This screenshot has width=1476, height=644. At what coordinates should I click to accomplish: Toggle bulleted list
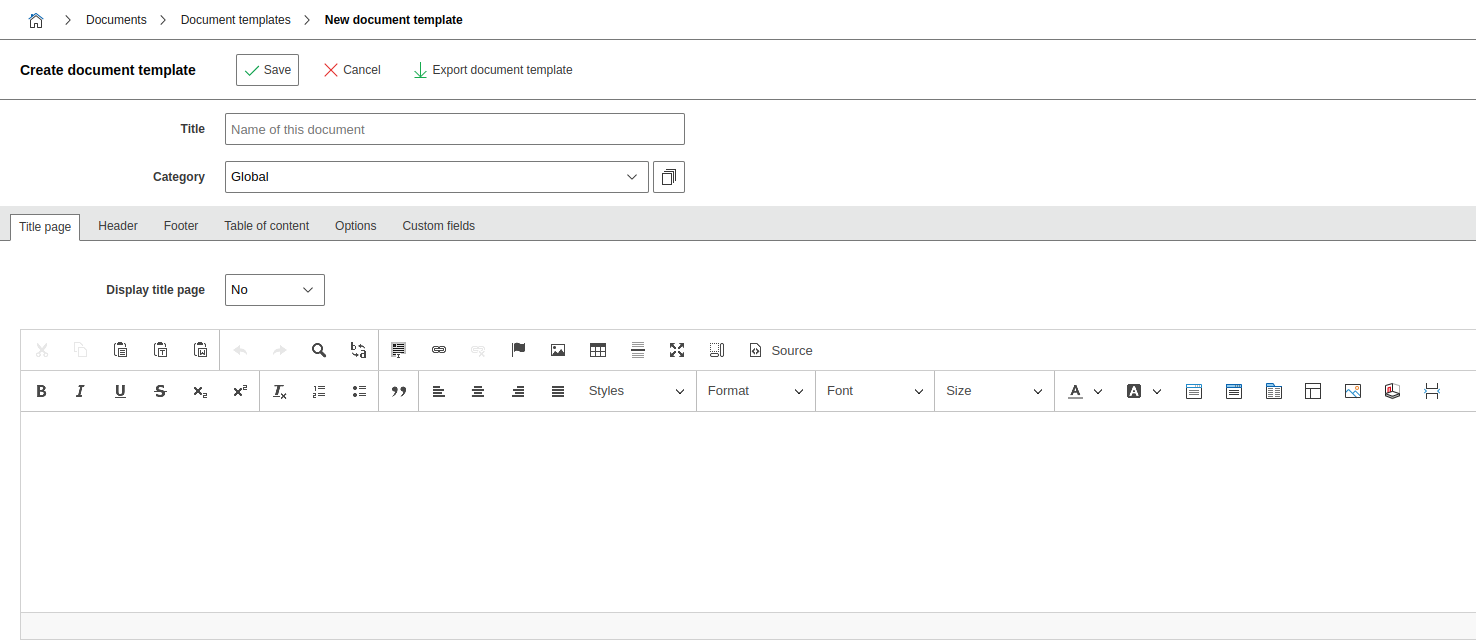pos(360,391)
